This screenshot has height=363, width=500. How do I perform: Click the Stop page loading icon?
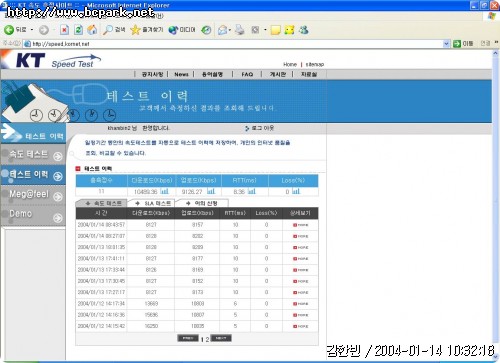[64, 30]
